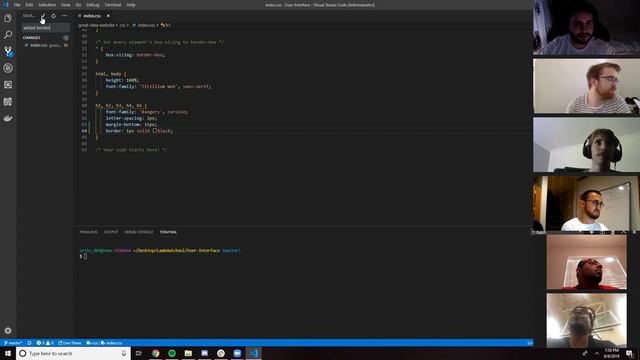Open the File menu

coord(17,5)
